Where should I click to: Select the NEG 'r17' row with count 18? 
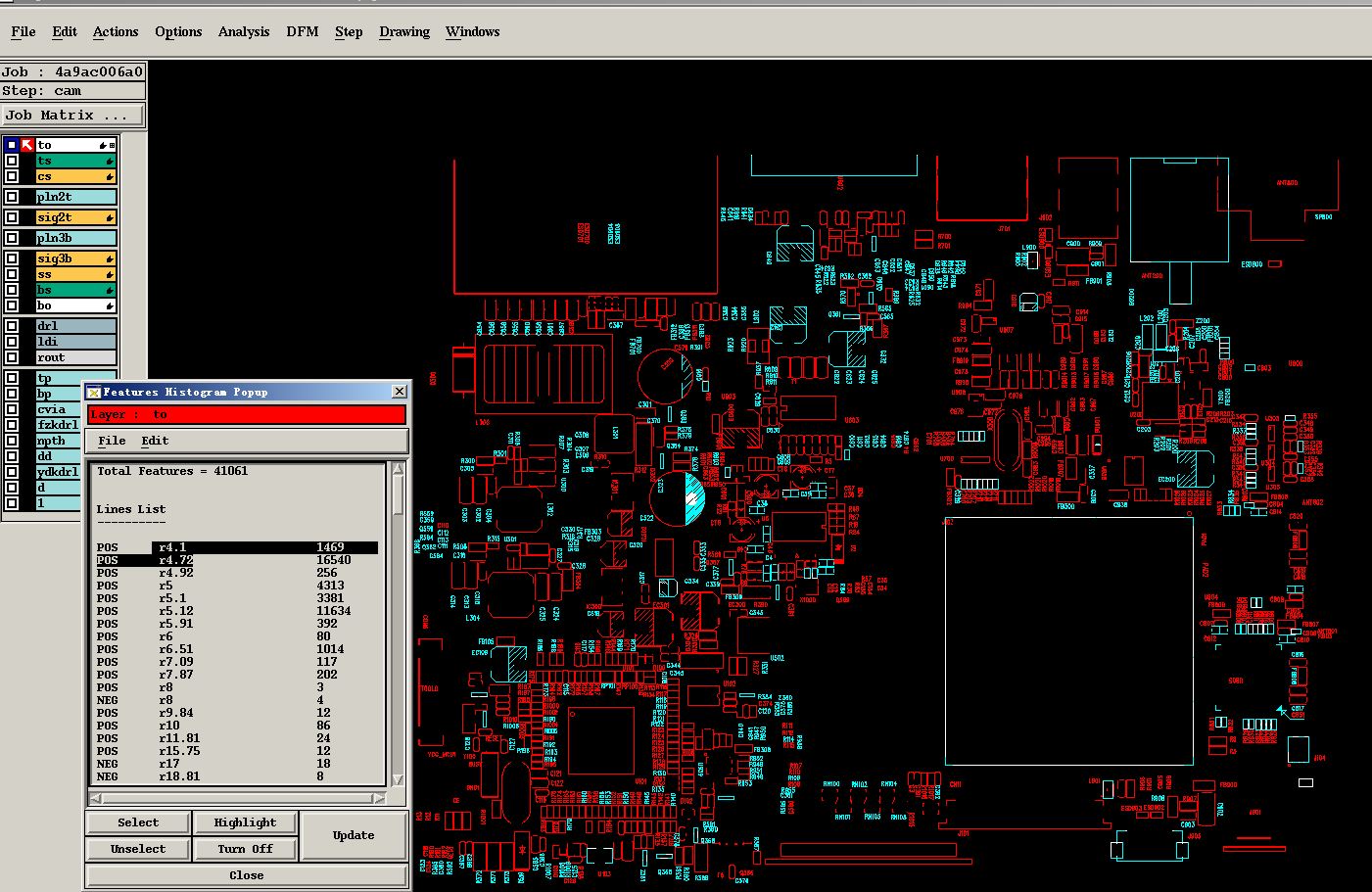pos(236,764)
